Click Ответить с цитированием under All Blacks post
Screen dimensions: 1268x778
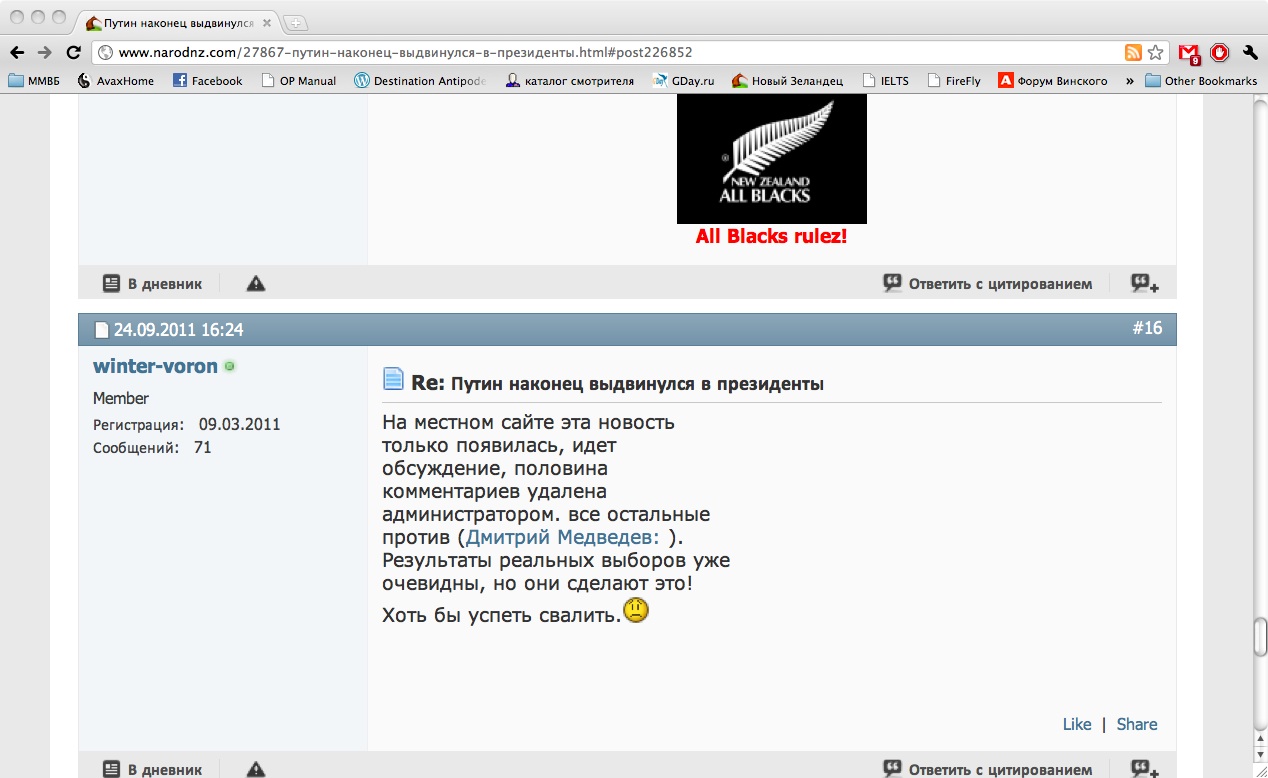[x=988, y=284]
